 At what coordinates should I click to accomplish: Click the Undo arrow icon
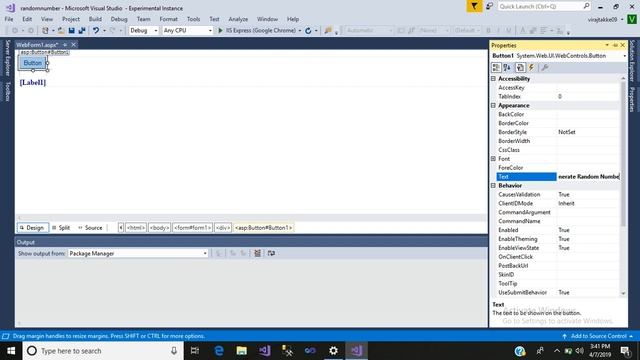(x=96, y=31)
